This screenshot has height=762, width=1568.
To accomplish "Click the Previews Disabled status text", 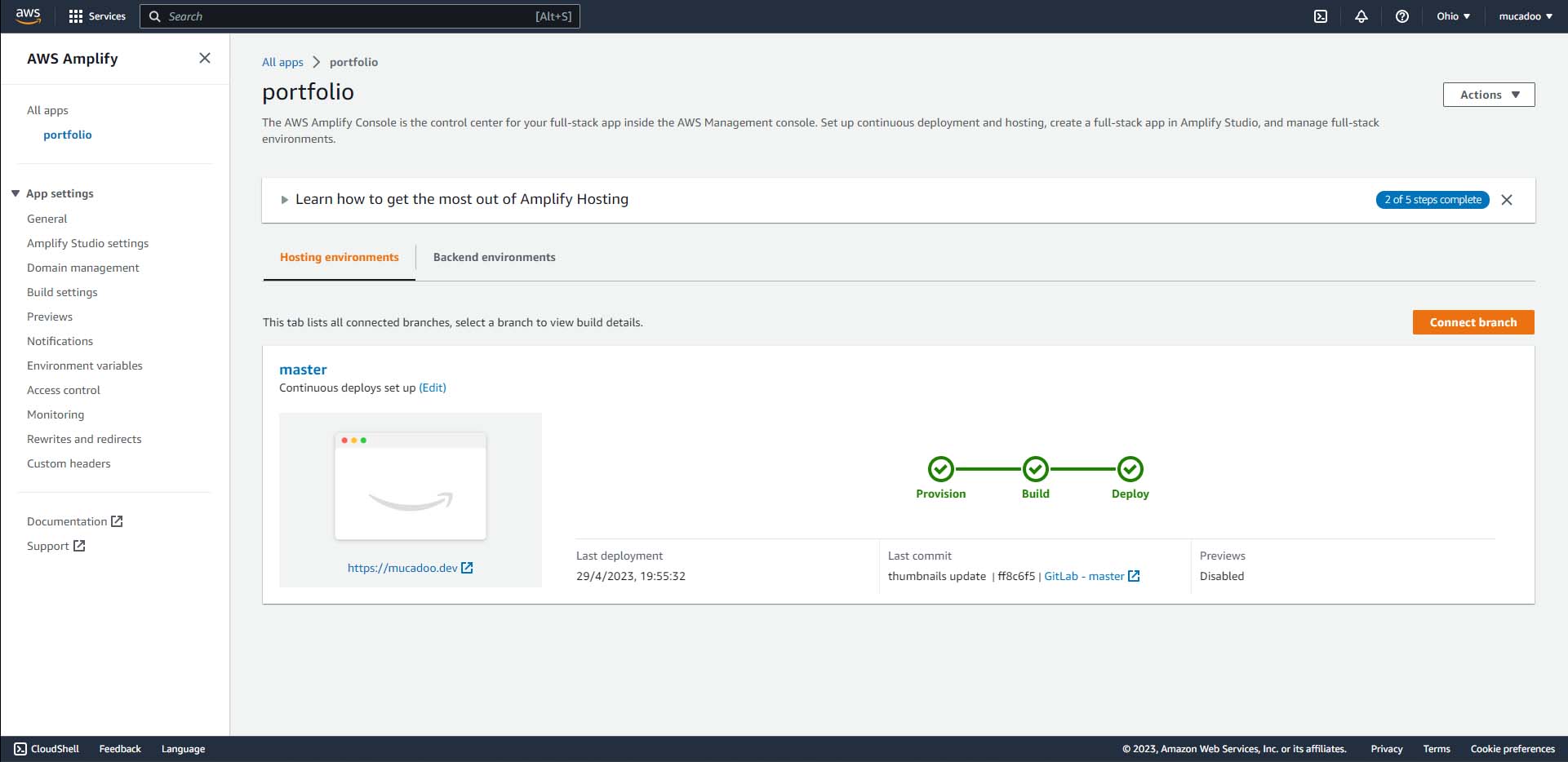I will pos(1222,576).
